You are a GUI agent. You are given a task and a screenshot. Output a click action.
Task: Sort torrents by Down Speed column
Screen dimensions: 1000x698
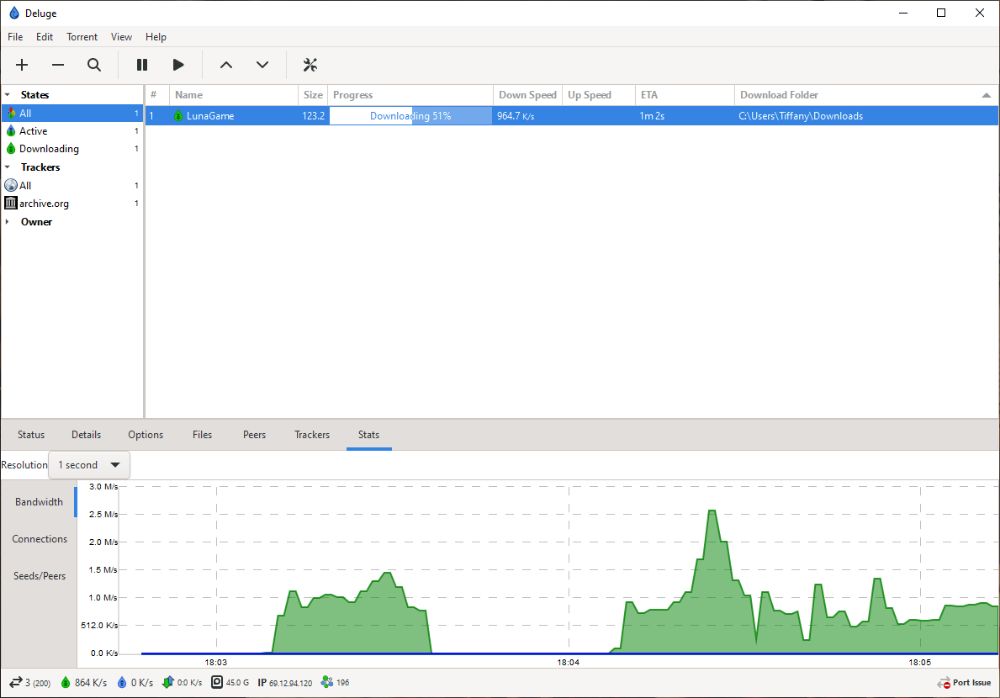pos(527,95)
